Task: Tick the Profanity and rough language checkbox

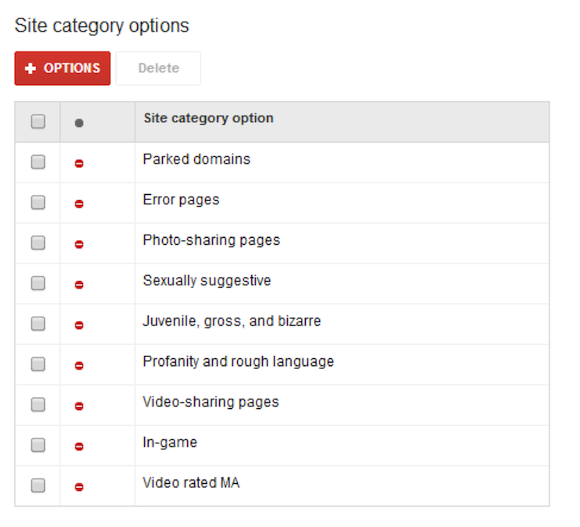Action: [38, 364]
